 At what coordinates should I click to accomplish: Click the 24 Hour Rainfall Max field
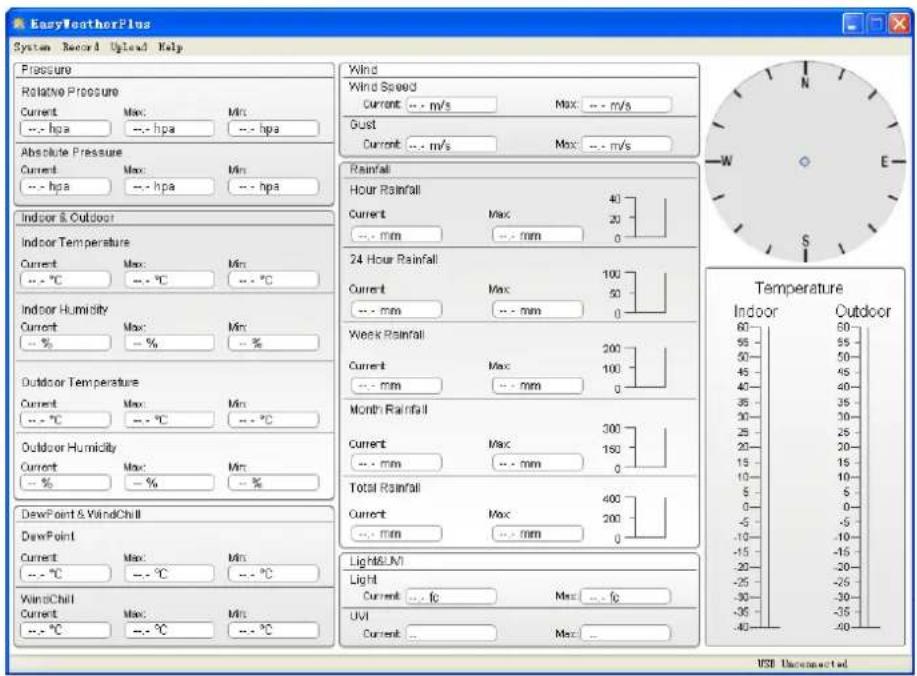(538, 310)
